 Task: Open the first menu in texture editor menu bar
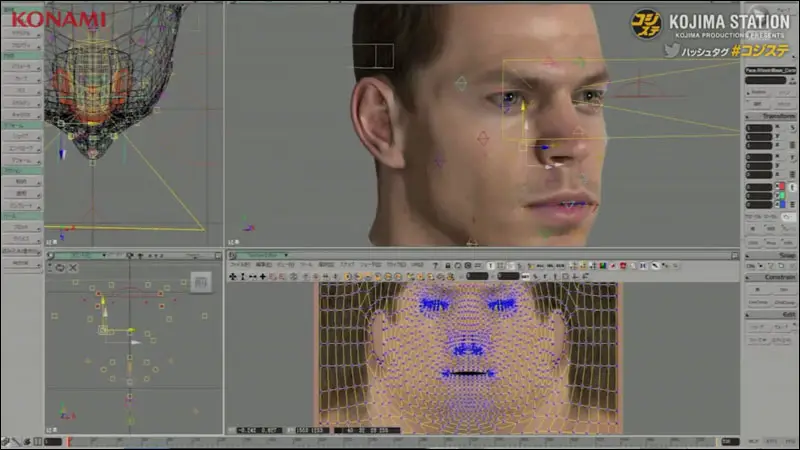(240, 265)
